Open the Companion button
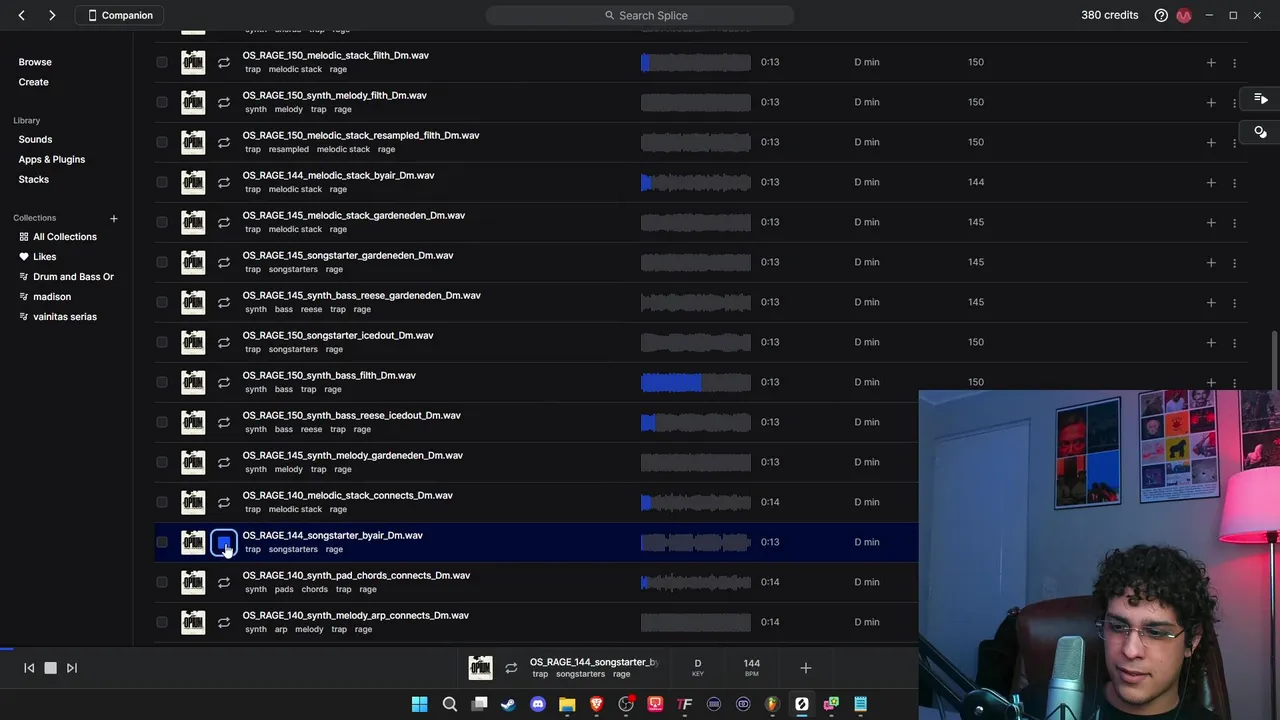 point(121,15)
